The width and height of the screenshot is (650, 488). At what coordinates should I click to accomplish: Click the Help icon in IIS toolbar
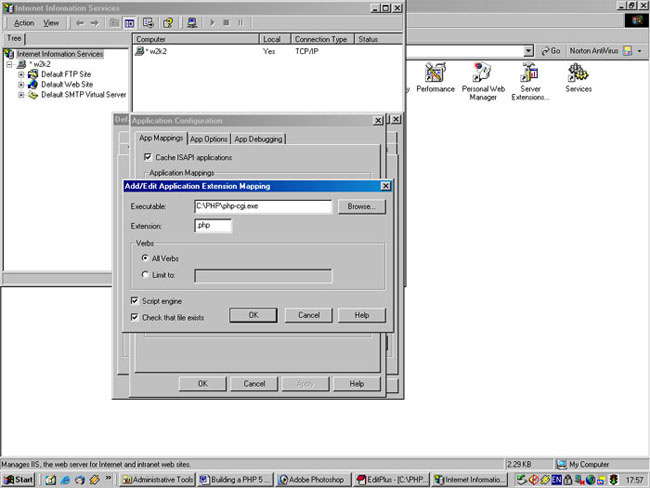168,22
